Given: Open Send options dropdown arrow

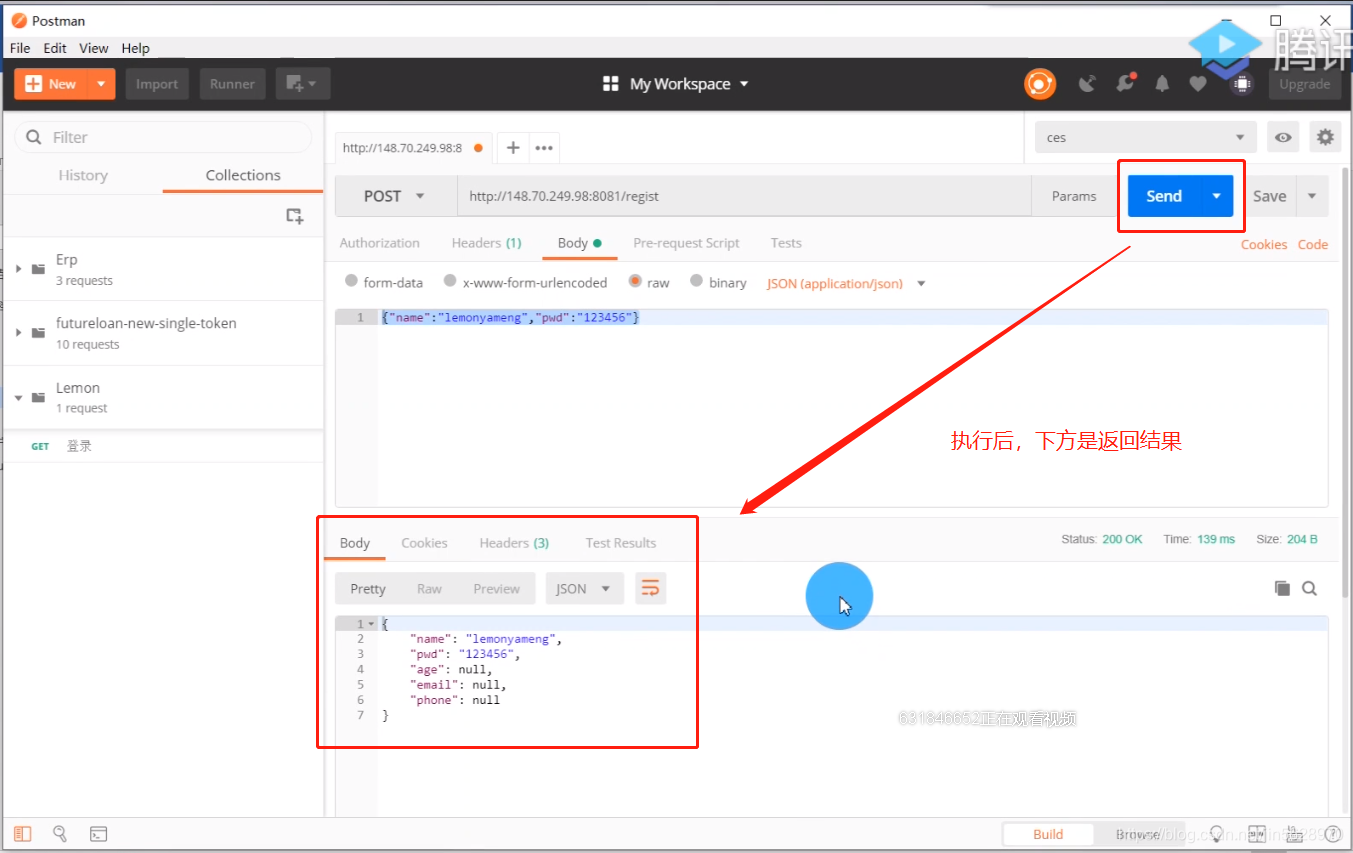Looking at the screenshot, I should pos(1216,196).
